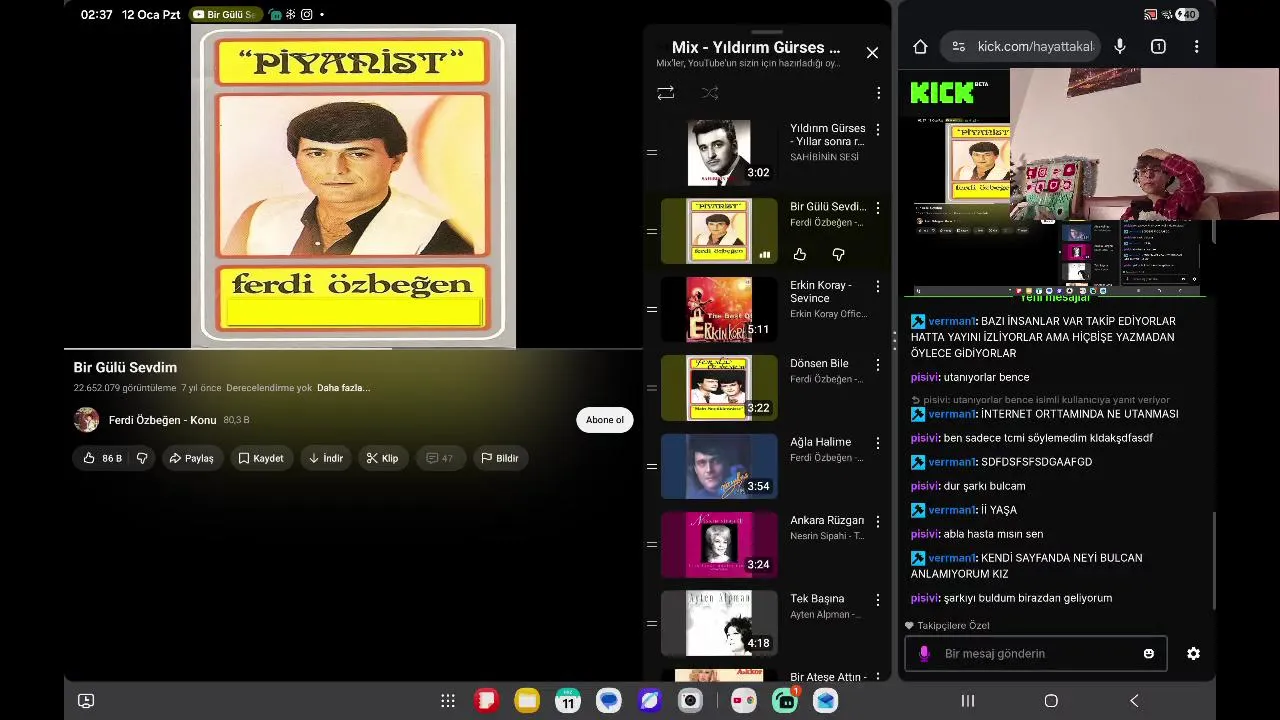Image resolution: width=1280 pixels, height=720 pixels.
Task: Open Kick chat settings gear
Action: (1193, 653)
